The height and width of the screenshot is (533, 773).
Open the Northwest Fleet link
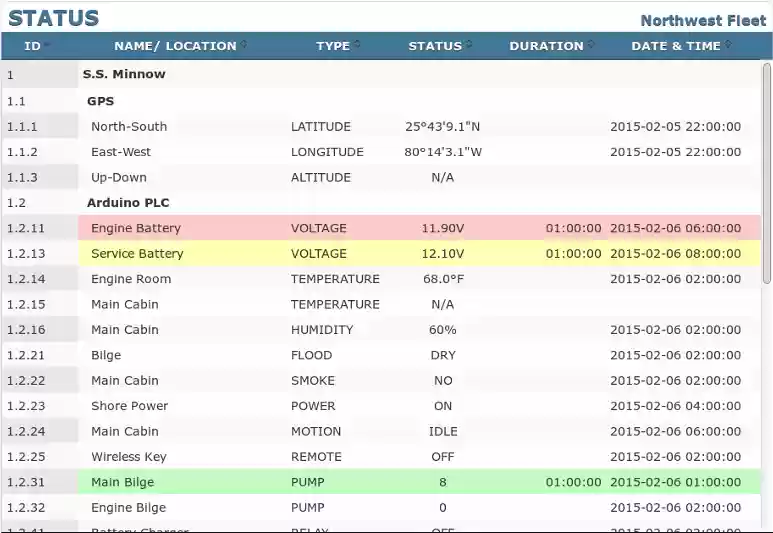coord(703,20)
